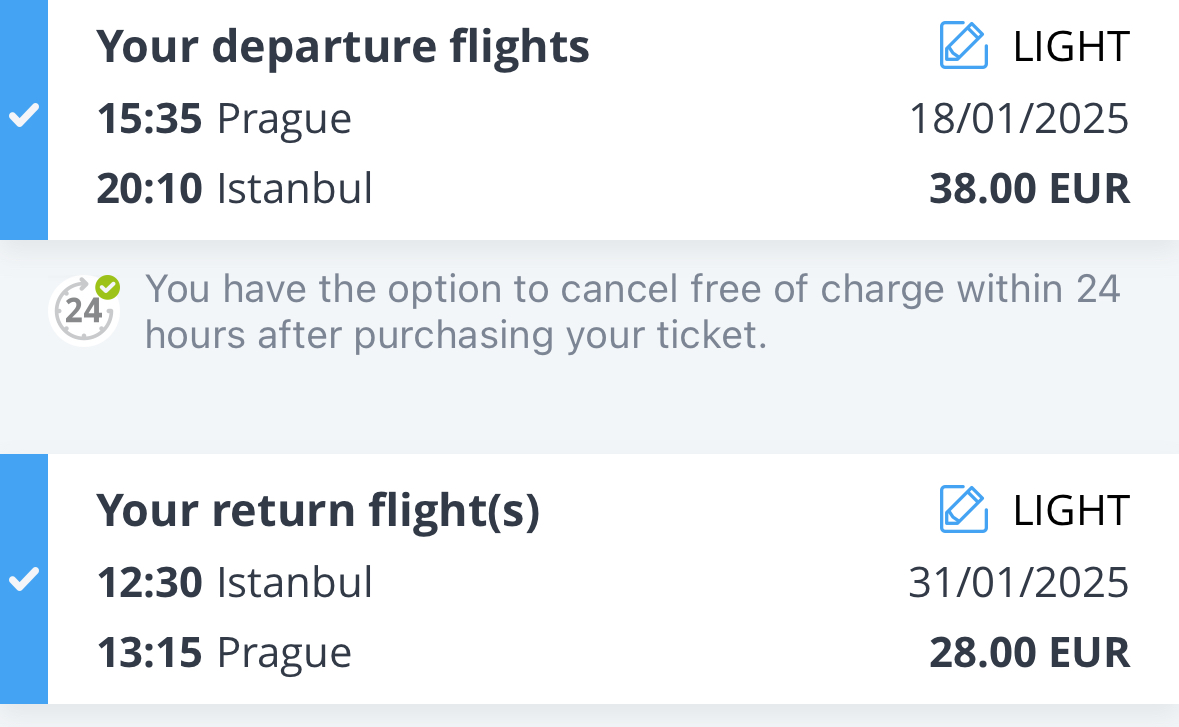This screenshot has height=727, width=1179.
Task: Edit the return flight fare pencil icon
Action: click(x=963, y=510)
